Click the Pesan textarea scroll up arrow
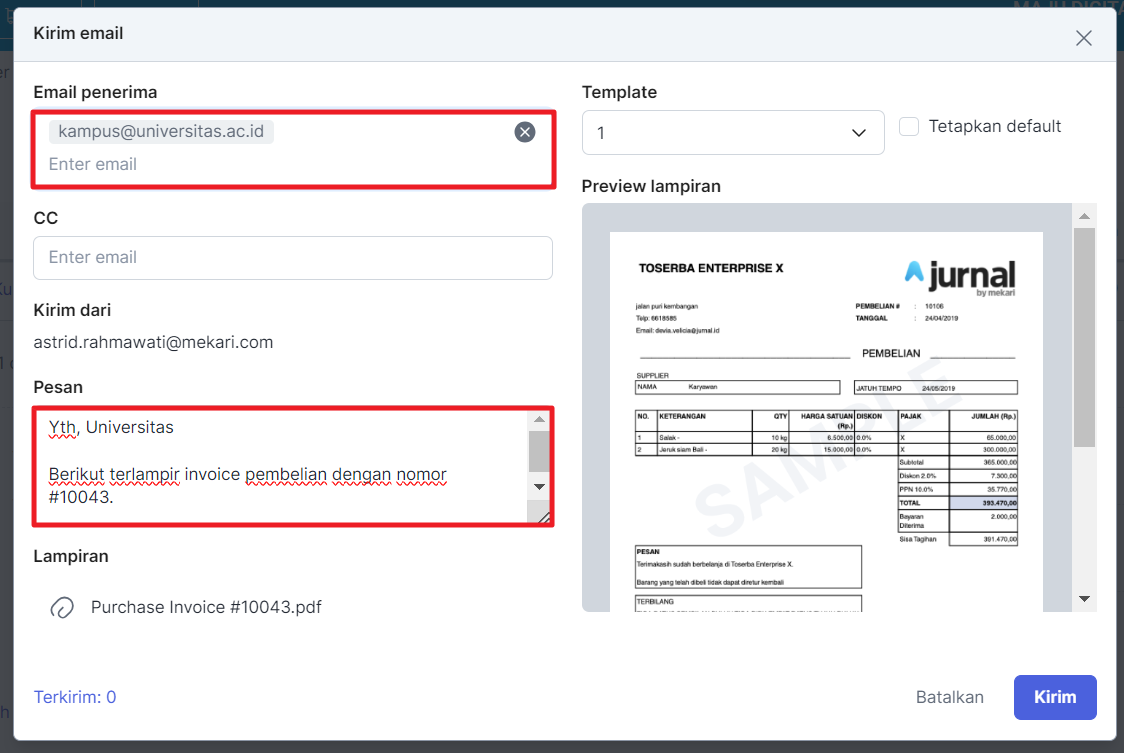The image size is (1124, 753). tap(539, 420)
